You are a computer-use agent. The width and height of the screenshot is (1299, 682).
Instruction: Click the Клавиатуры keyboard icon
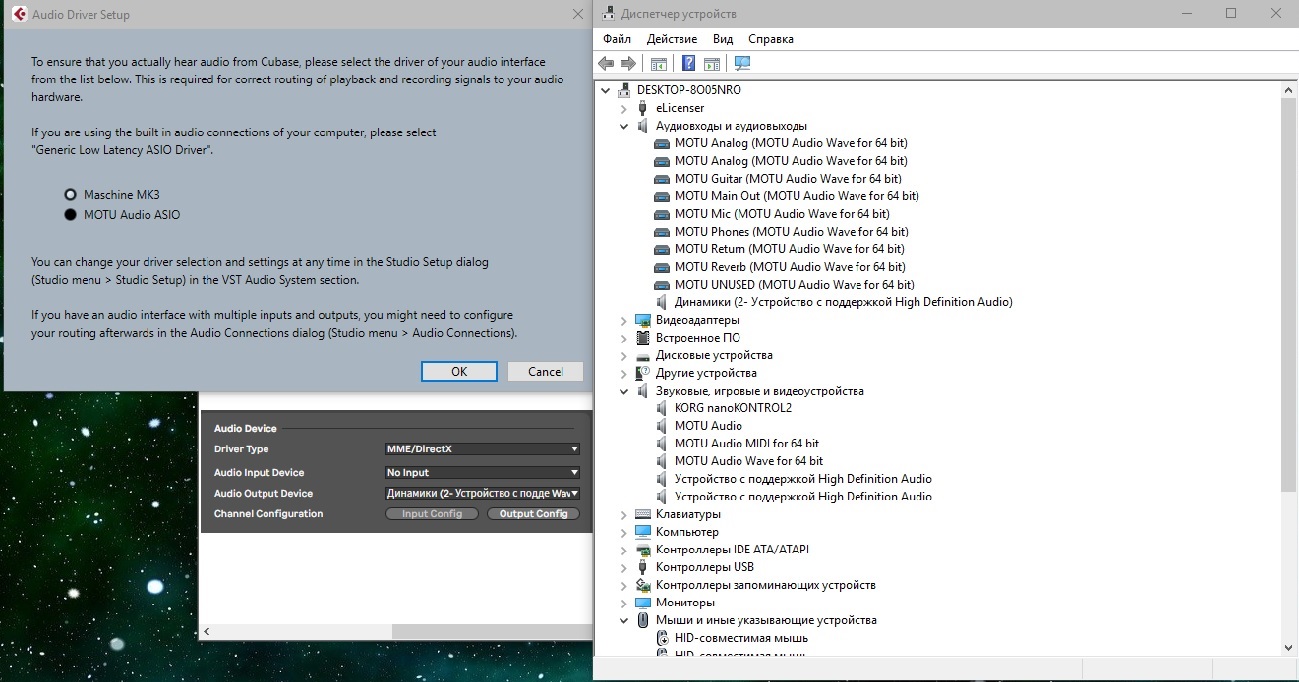click(x=643, y=514)
